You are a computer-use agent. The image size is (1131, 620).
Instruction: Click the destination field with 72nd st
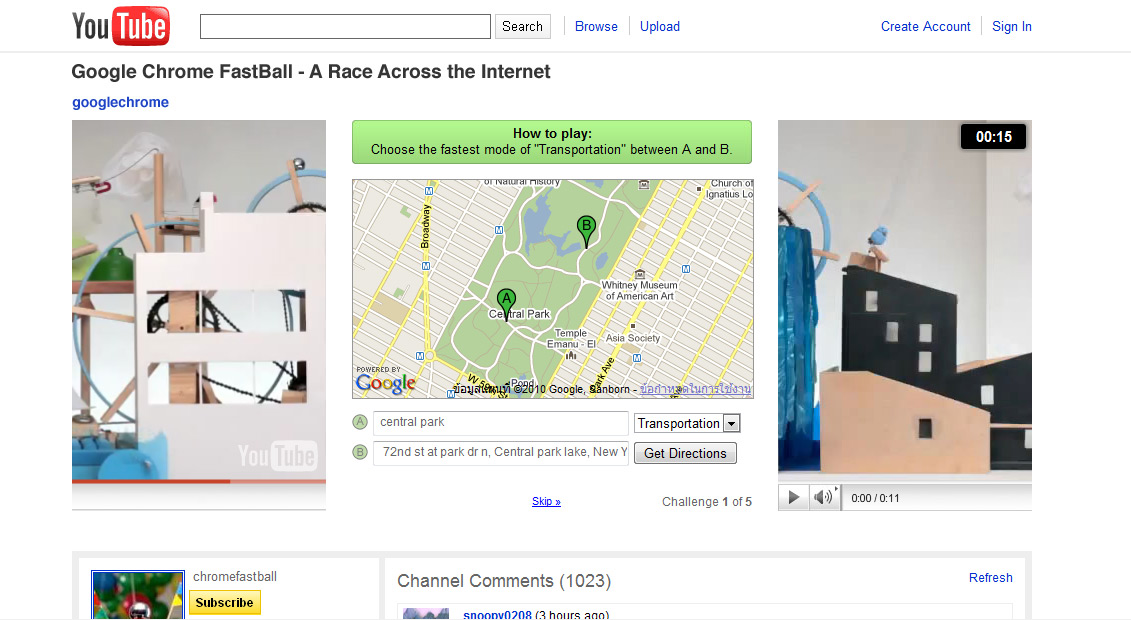tap(501, 453)
